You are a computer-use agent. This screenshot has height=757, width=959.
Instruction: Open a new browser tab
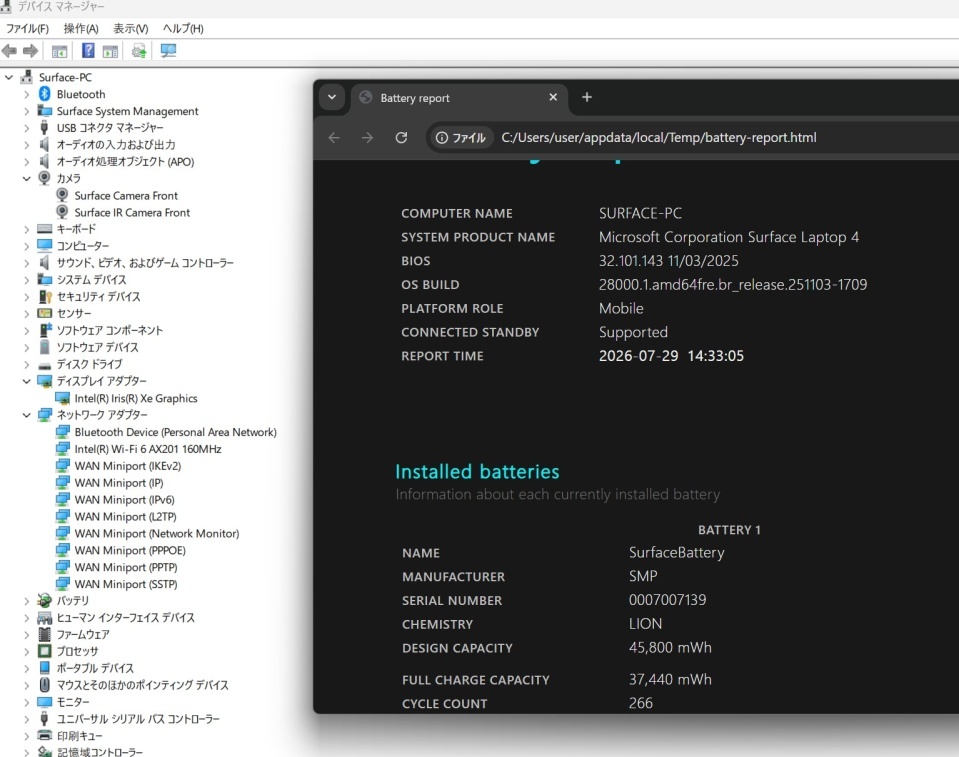(x=587, y=97)
